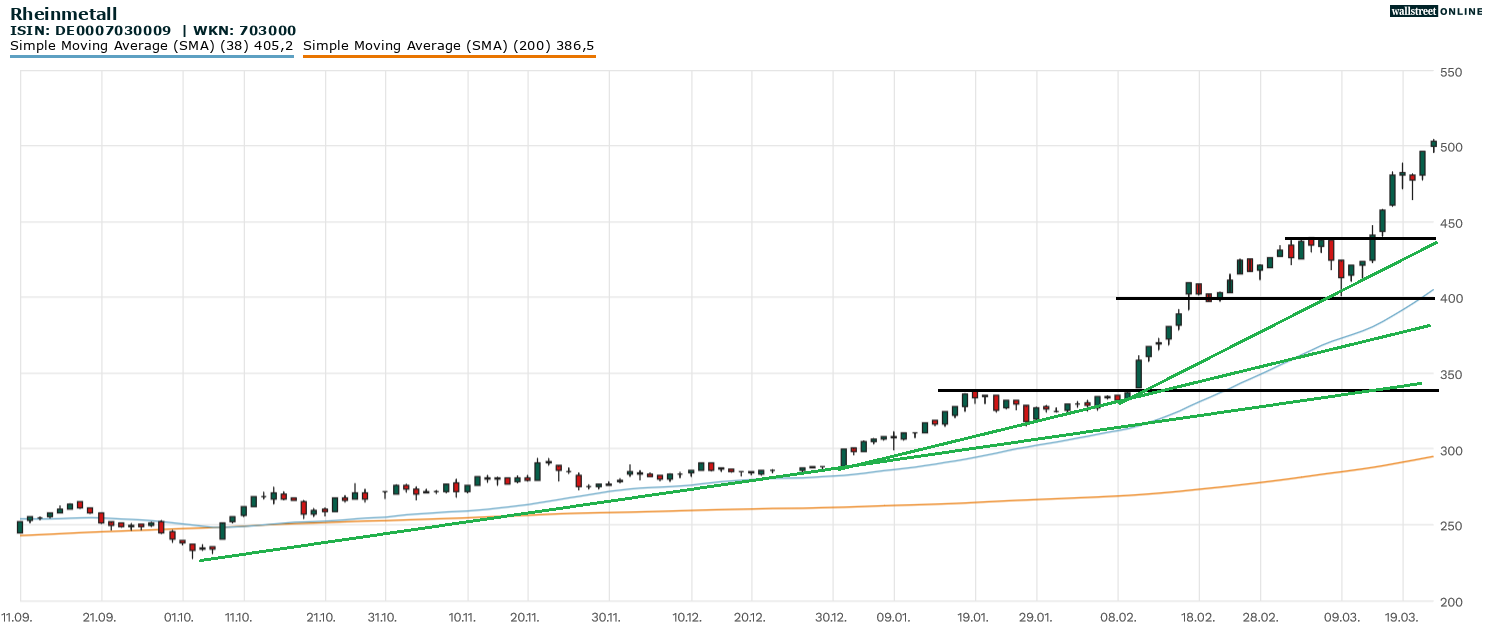Click the latest candlestick above 500
This screenshot has height=622, width=1490.
pos(1433,144)
